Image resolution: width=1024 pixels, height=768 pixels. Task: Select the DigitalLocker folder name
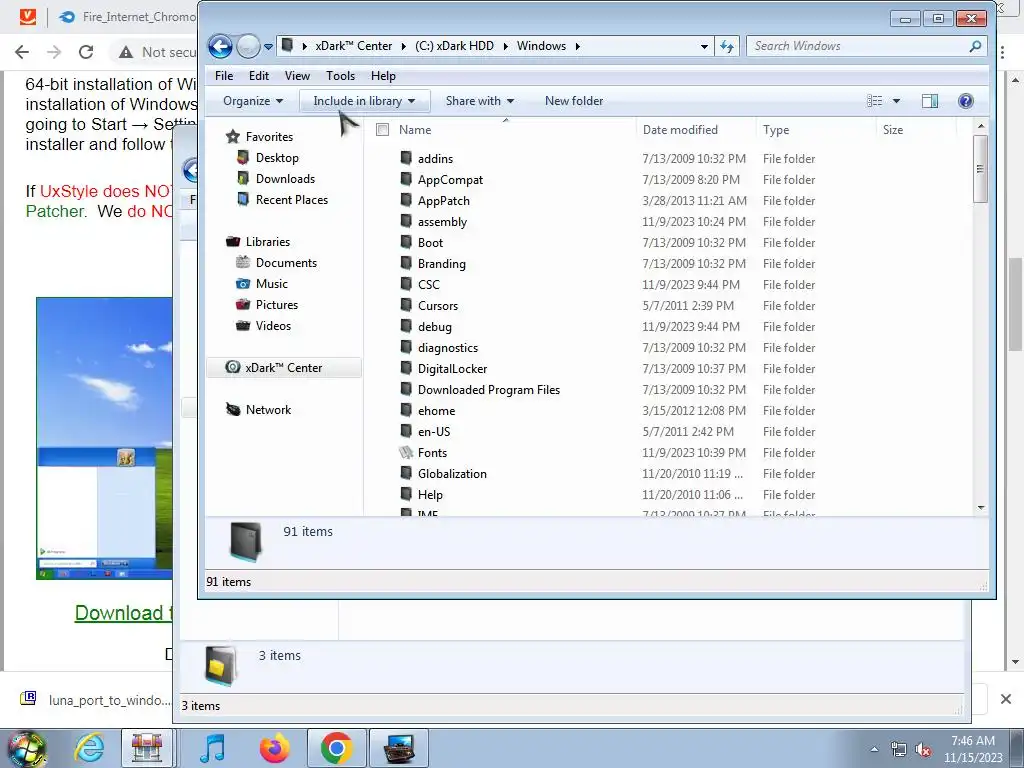click(x=453, y=369)
